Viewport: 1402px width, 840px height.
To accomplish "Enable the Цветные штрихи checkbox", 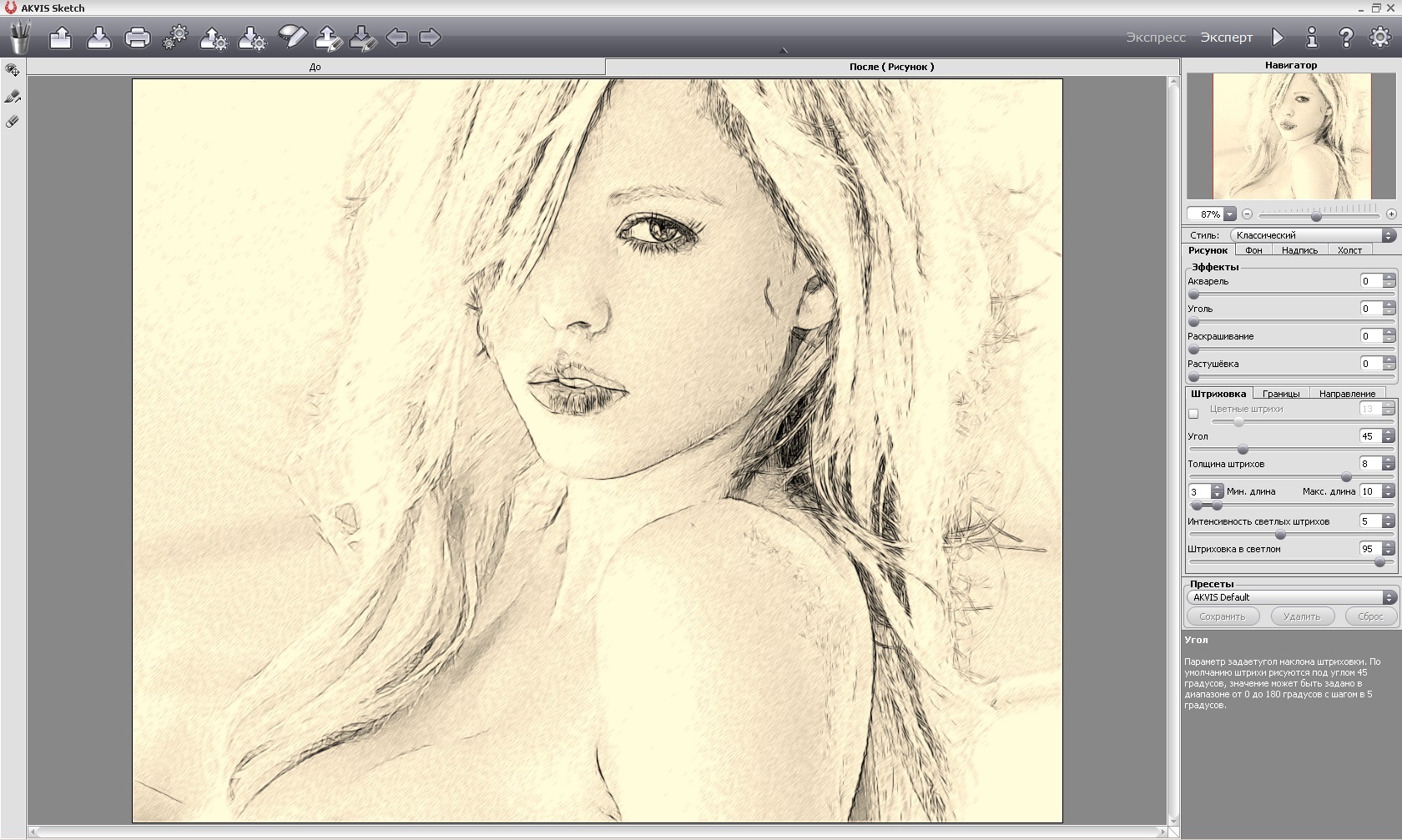I will pos(1193,414).
